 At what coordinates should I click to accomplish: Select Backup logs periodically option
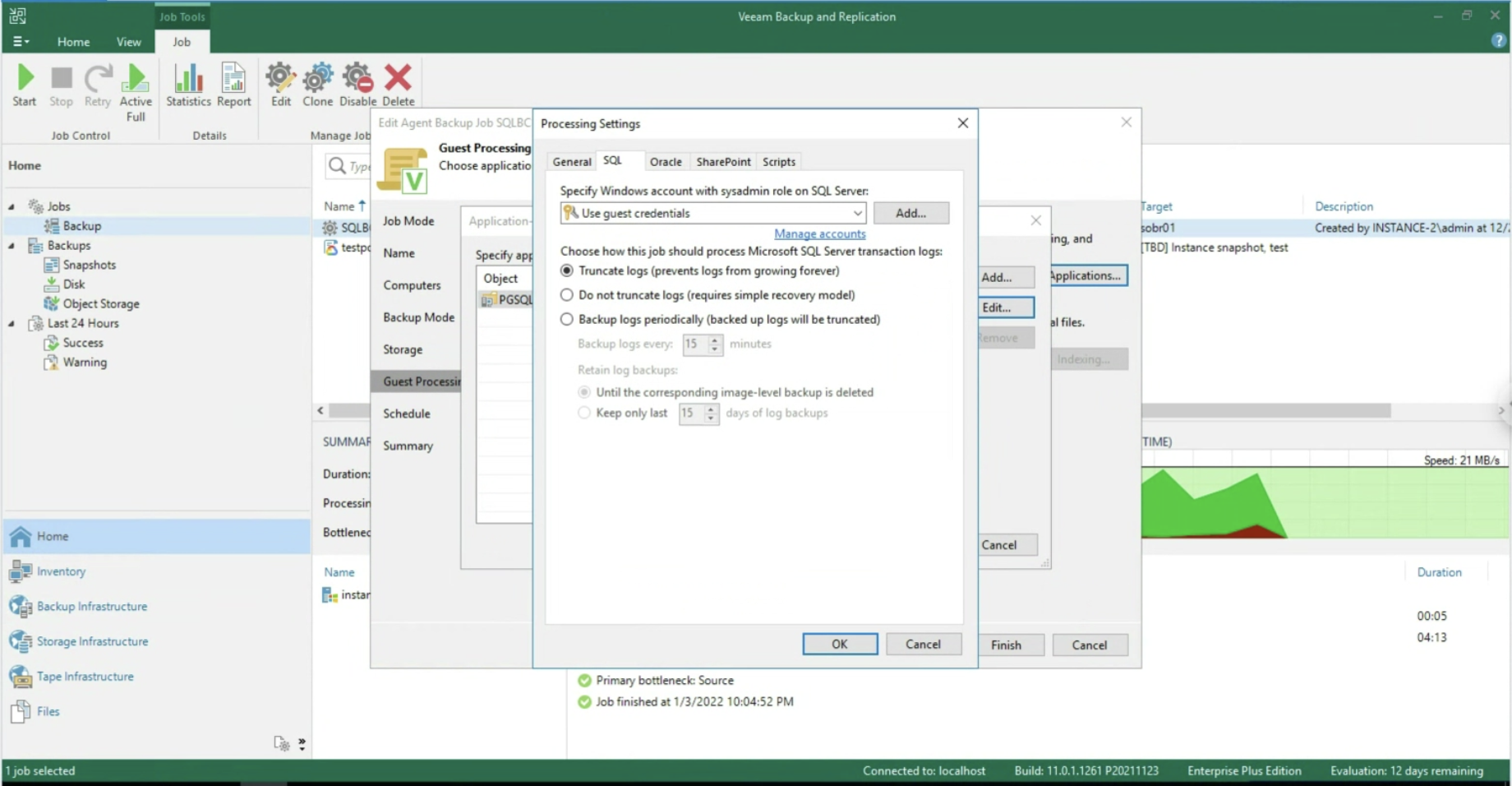click(x=567, y=319)
